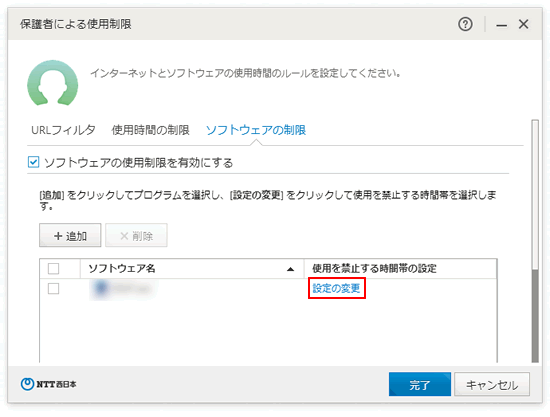Viewport: 550px width, 417px height.
Task: Confirm with the 完了 button
Action: pos(420,384)
